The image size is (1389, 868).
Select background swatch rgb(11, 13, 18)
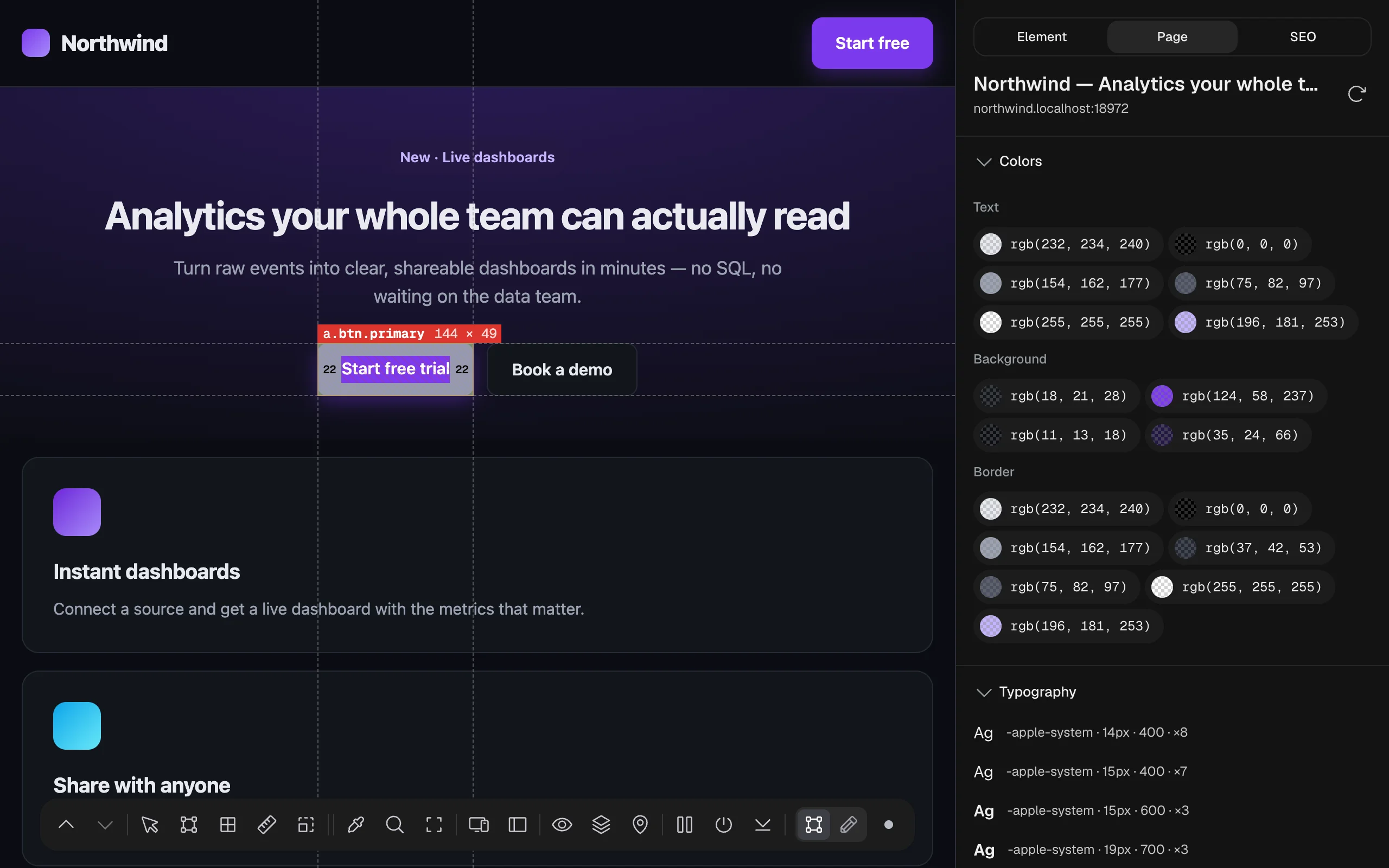coord(1056,435)
